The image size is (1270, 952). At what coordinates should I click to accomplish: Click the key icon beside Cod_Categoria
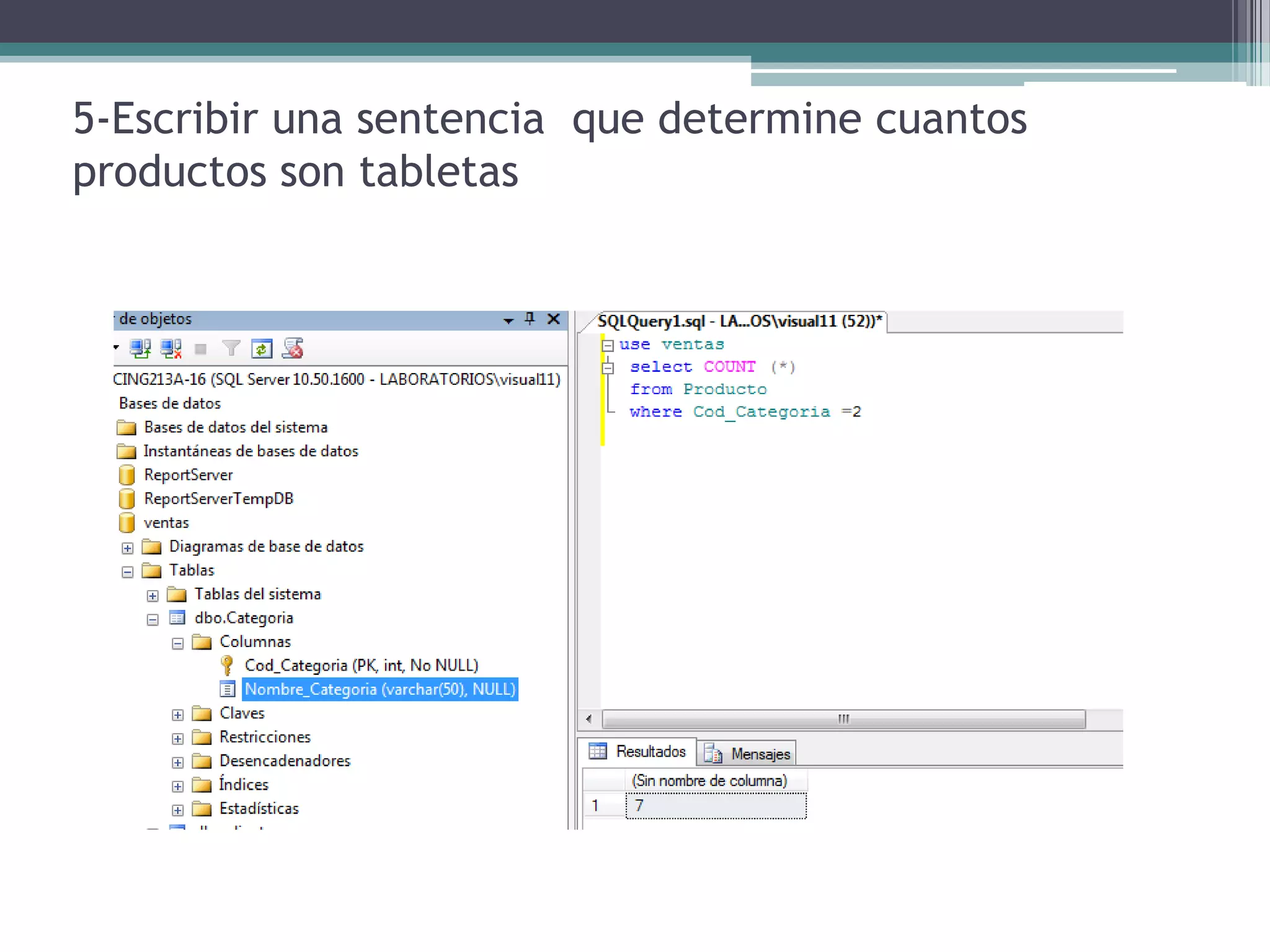pos(227,665)
